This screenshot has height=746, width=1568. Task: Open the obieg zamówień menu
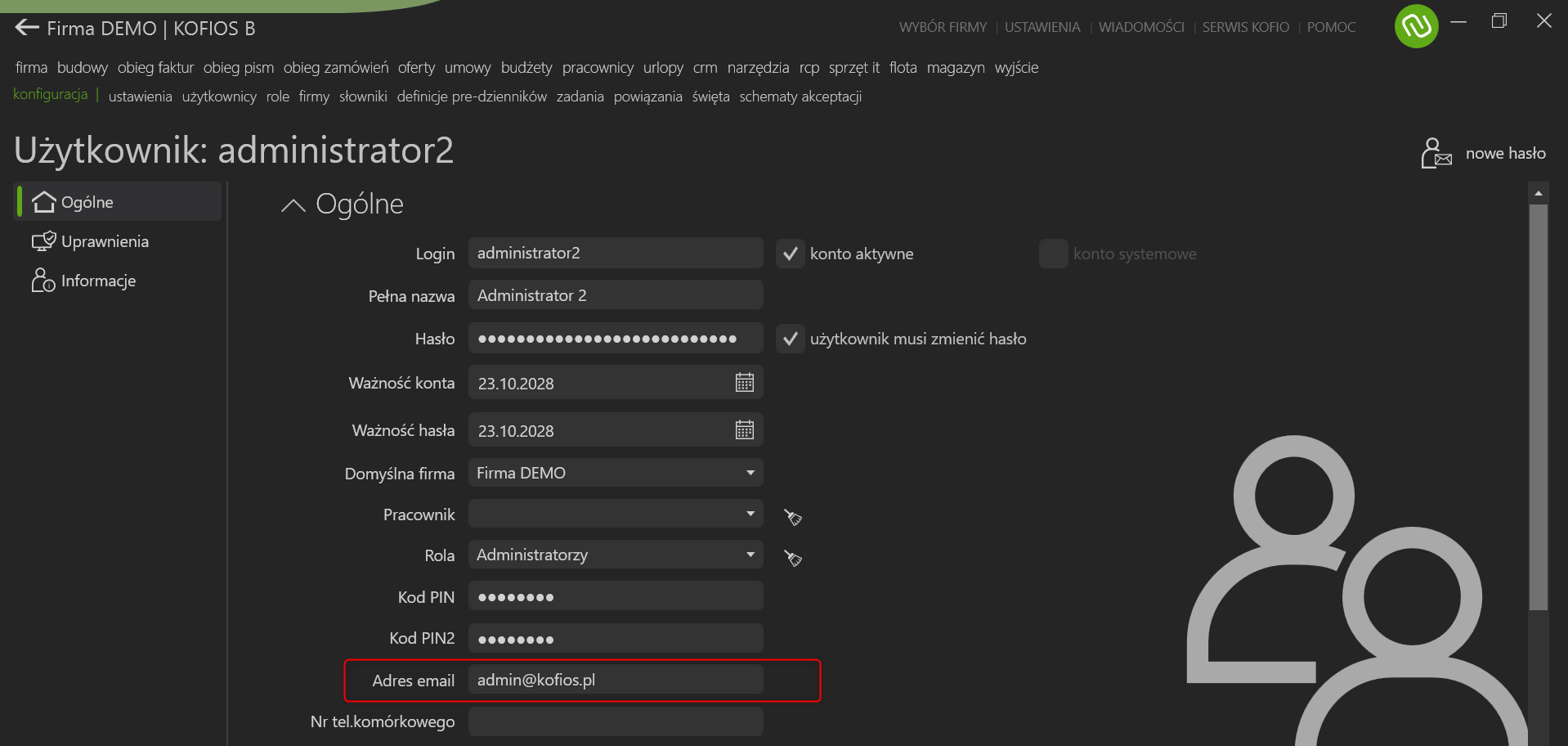336,68
